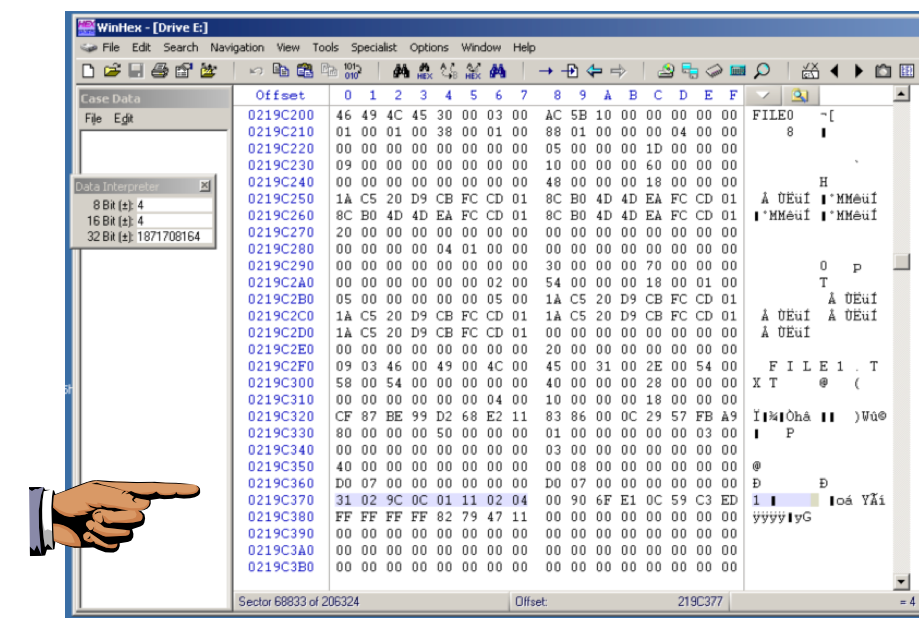
Task: Click the 16 Bit value field
Action: [174, 221]
